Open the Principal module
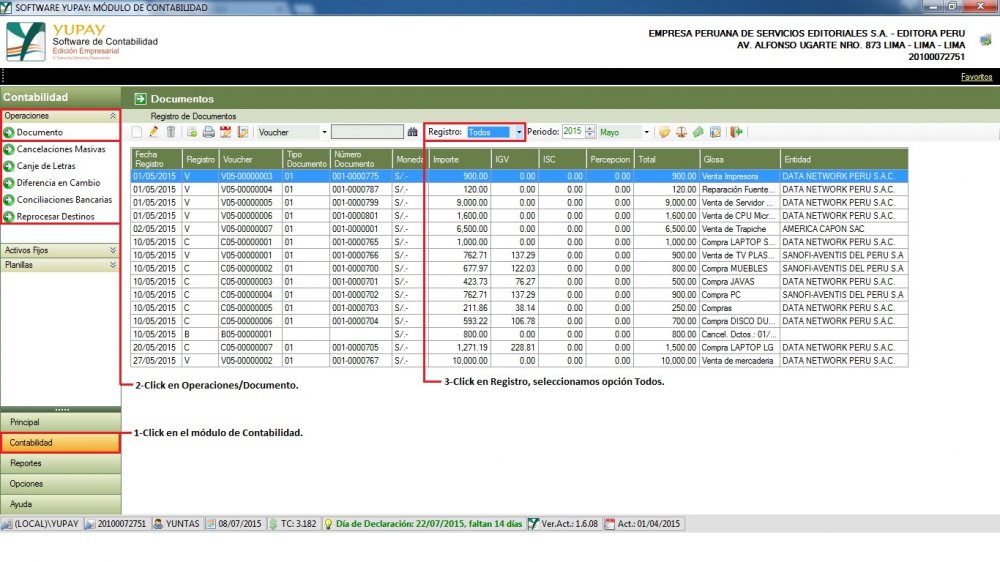Screen dimensions: 1000x562 click(61, 422)
